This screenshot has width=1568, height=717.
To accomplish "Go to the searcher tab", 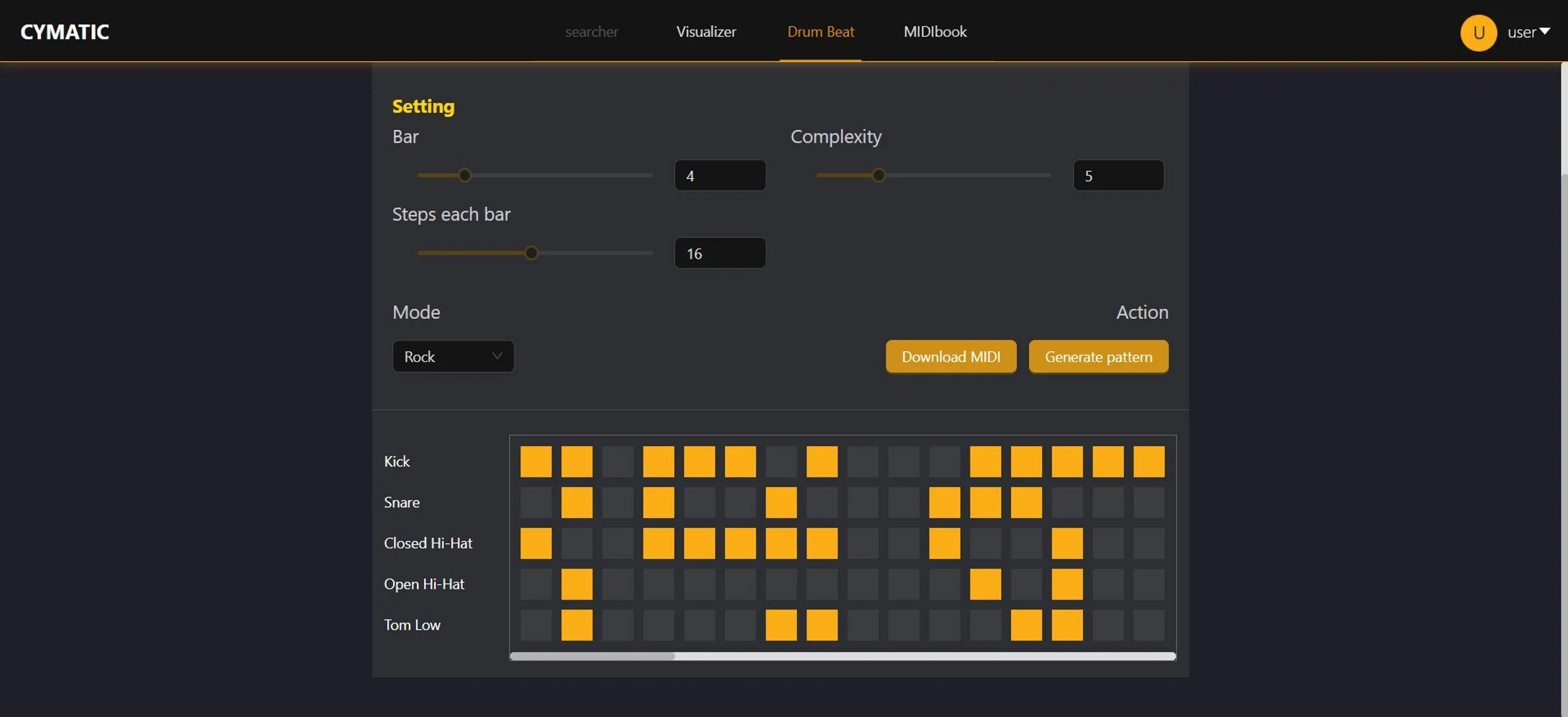I will pos(591,32).
